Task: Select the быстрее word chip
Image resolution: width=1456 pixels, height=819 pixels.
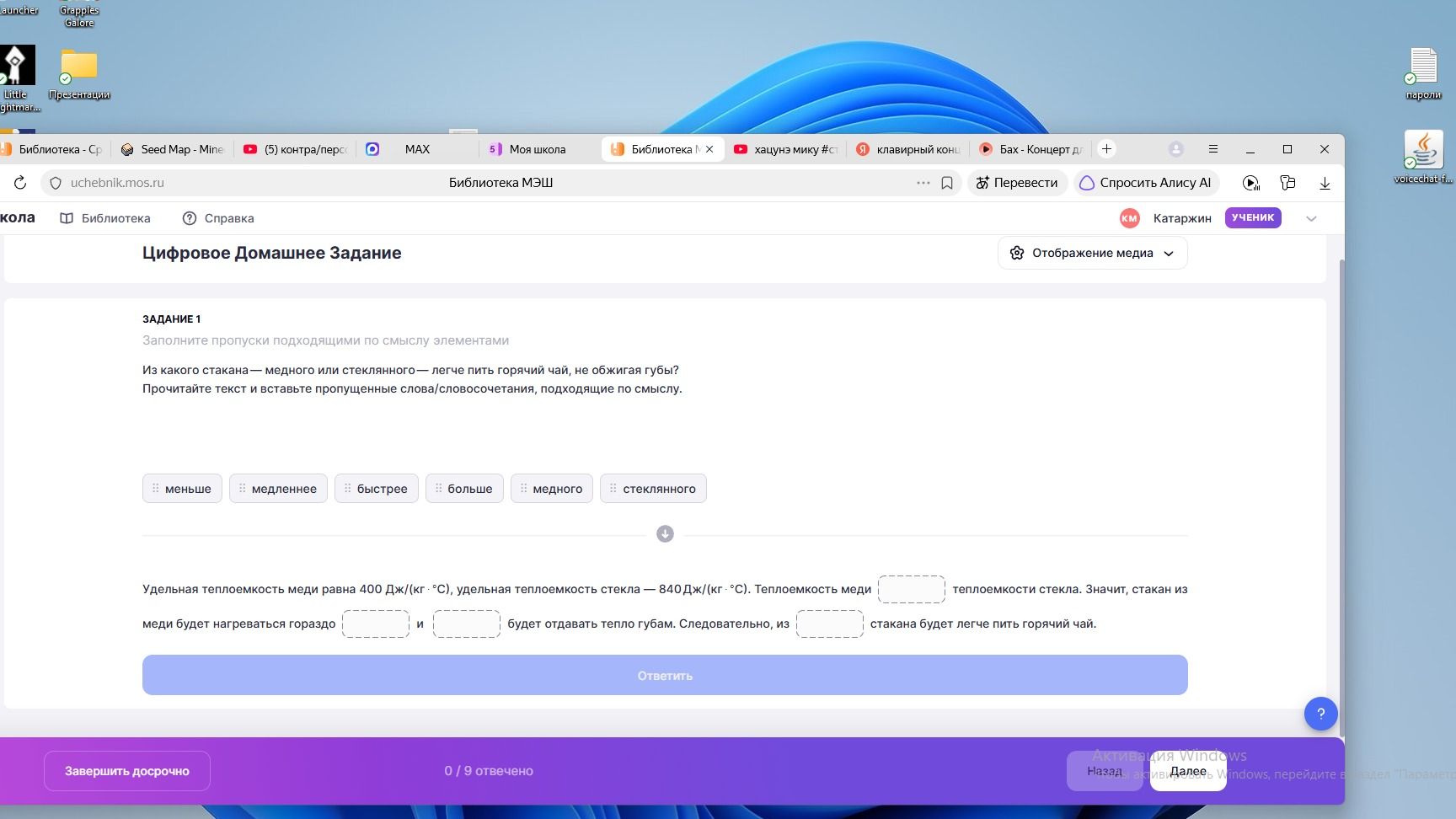Action: pos(376,489)
